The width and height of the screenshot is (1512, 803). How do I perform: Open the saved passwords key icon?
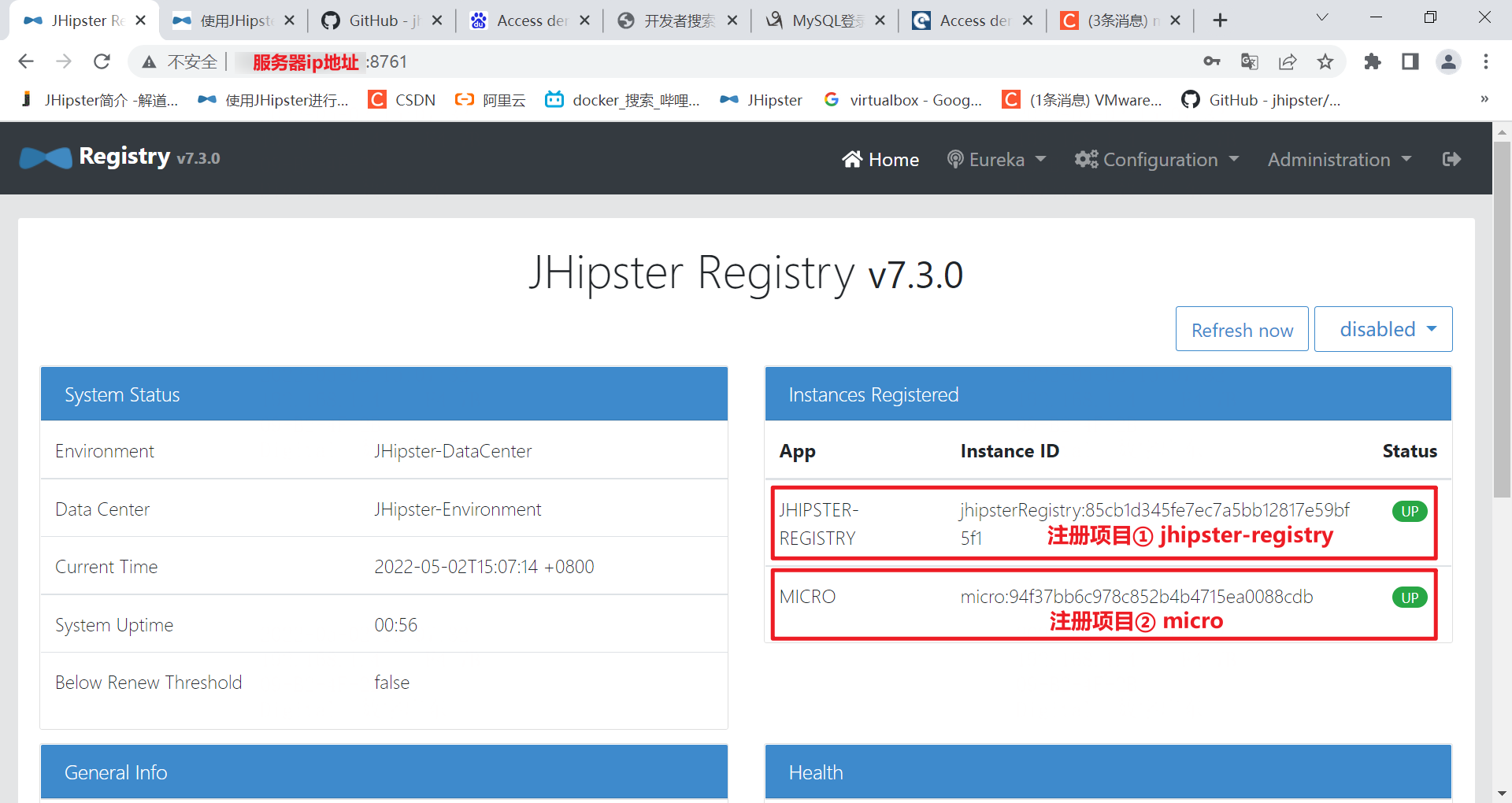click(x=1212, y=61)
